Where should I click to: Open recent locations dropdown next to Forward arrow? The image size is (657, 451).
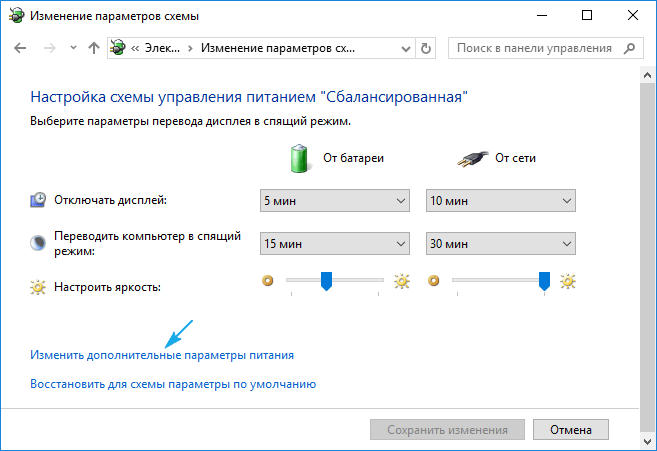point(72,48)
